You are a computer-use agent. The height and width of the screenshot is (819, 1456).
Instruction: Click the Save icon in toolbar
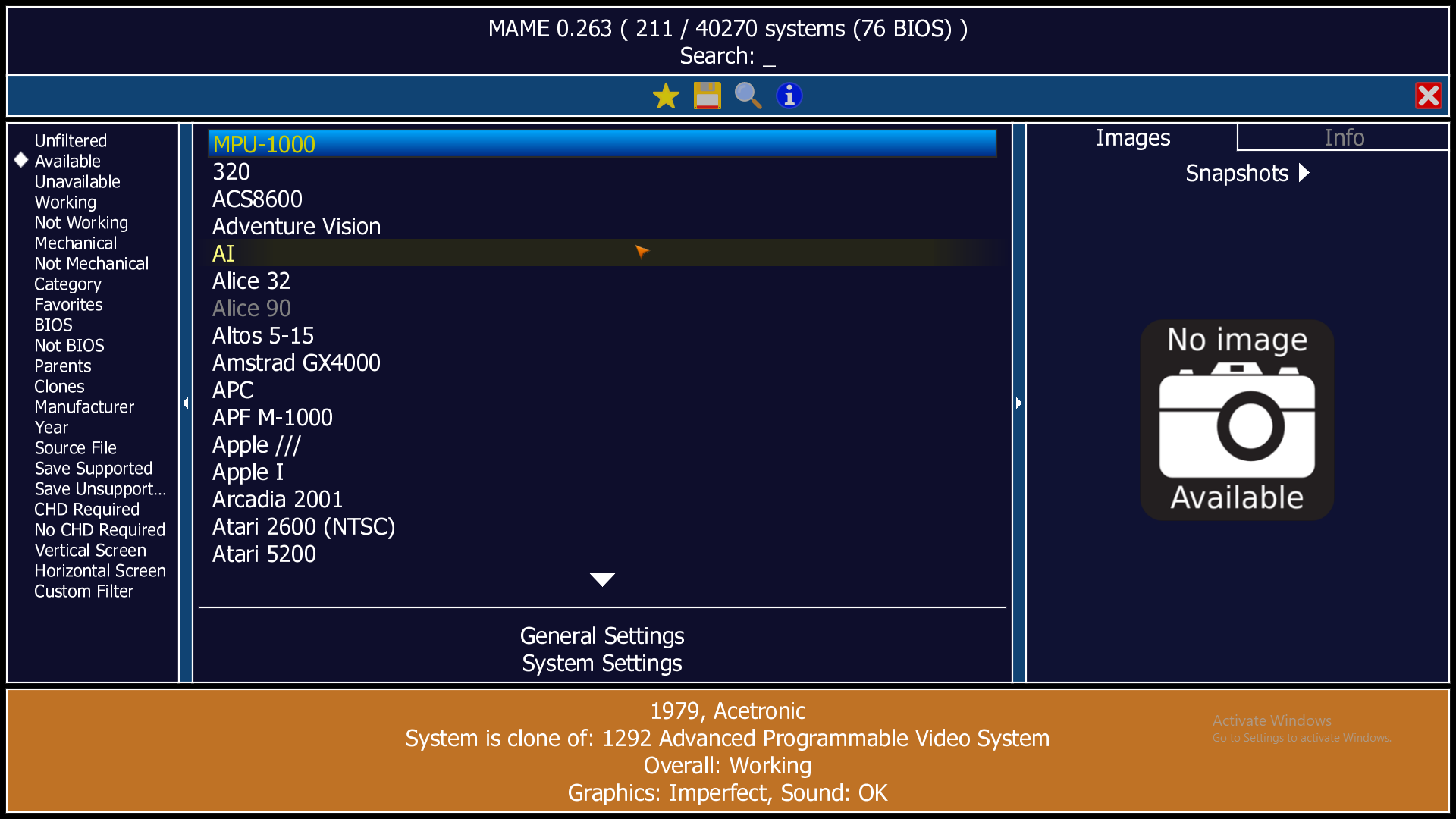click(x=707, y=94)
